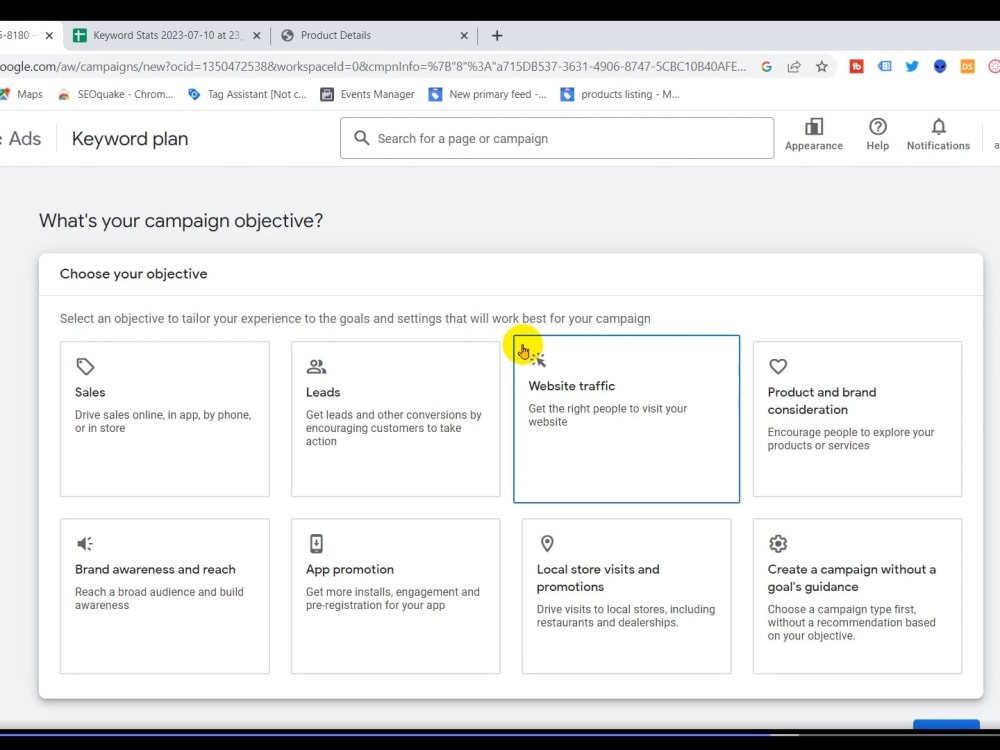Open the Maps bookmark
The width and height of the screenshot is (1000, 750).
[22, 94]
